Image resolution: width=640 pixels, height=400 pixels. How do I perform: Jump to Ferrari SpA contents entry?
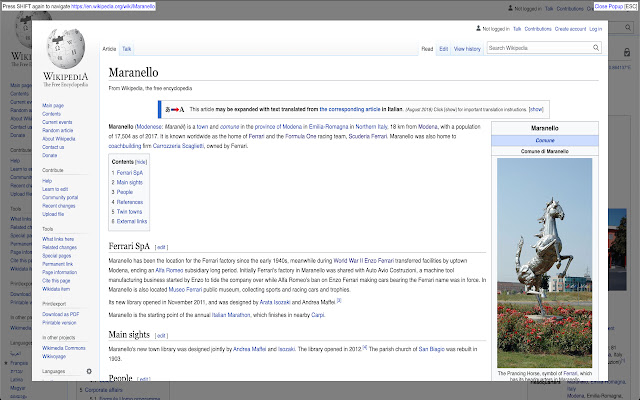pyautogui.click(x=130, y=173)
